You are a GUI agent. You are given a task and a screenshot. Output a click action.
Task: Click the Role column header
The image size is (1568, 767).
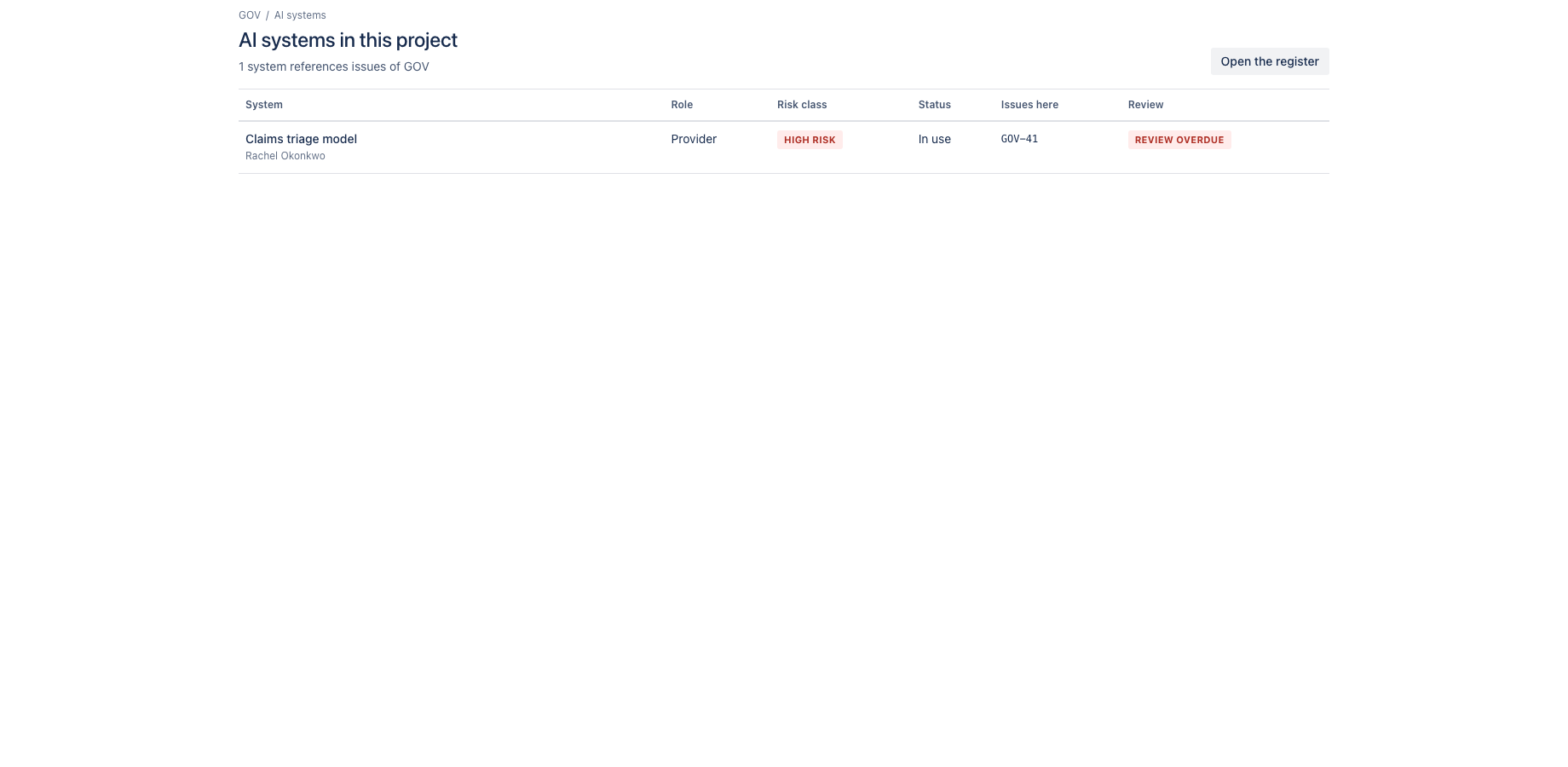click(682, 105)
